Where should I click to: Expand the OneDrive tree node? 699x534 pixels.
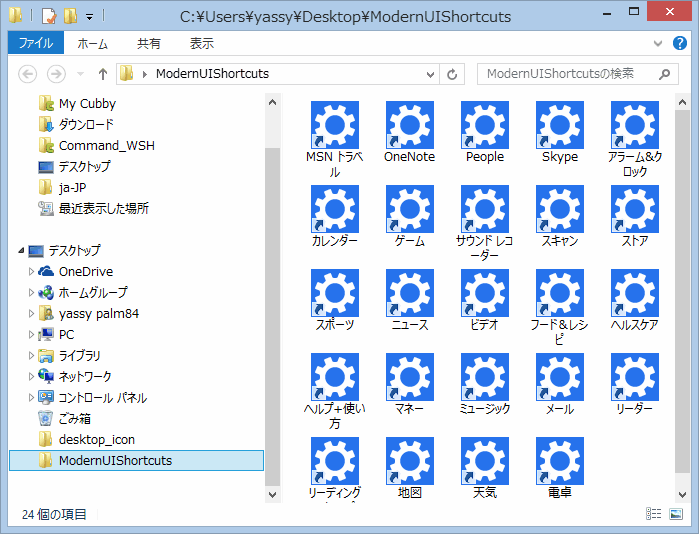pos(31,271)
